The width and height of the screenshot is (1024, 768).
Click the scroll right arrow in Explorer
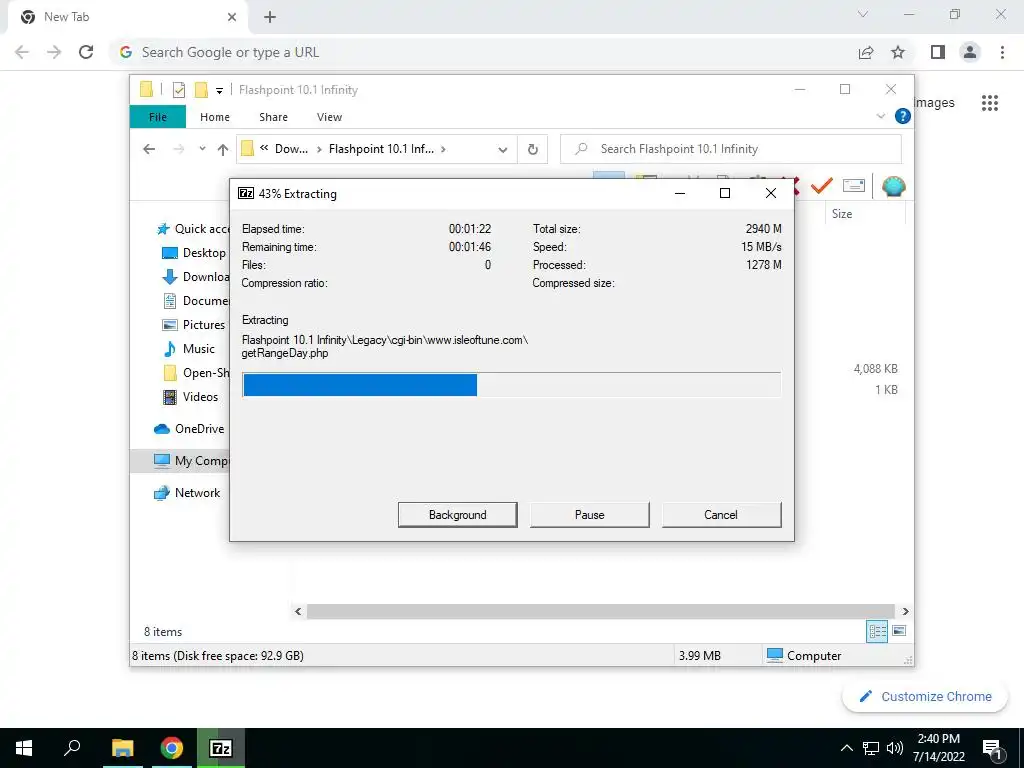905,611
